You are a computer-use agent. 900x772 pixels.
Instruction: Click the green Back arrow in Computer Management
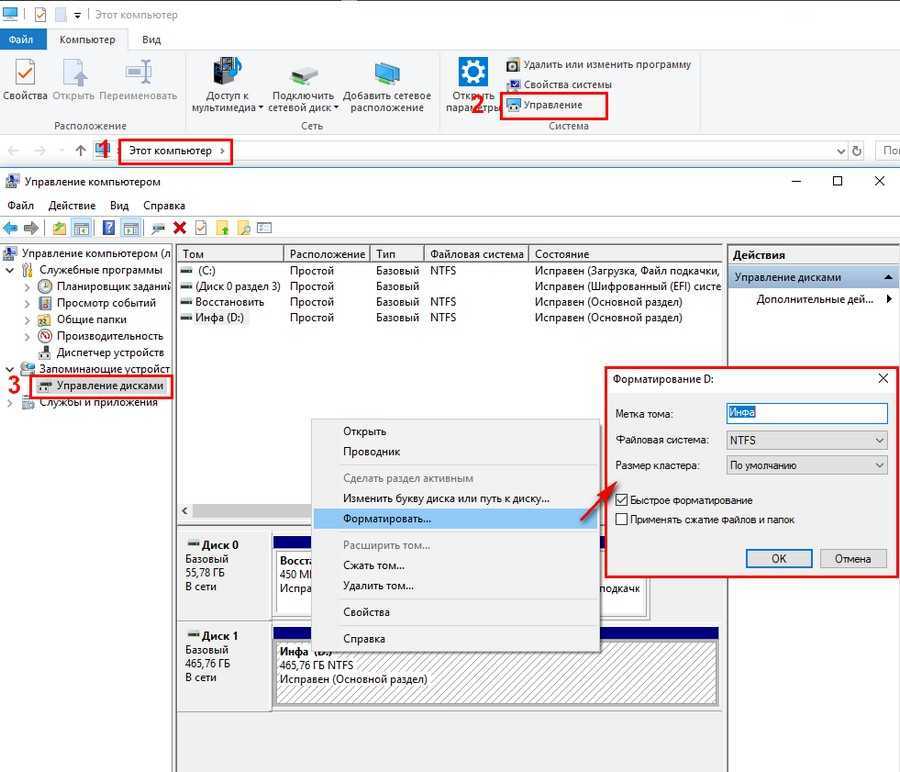tap(10, 228)
